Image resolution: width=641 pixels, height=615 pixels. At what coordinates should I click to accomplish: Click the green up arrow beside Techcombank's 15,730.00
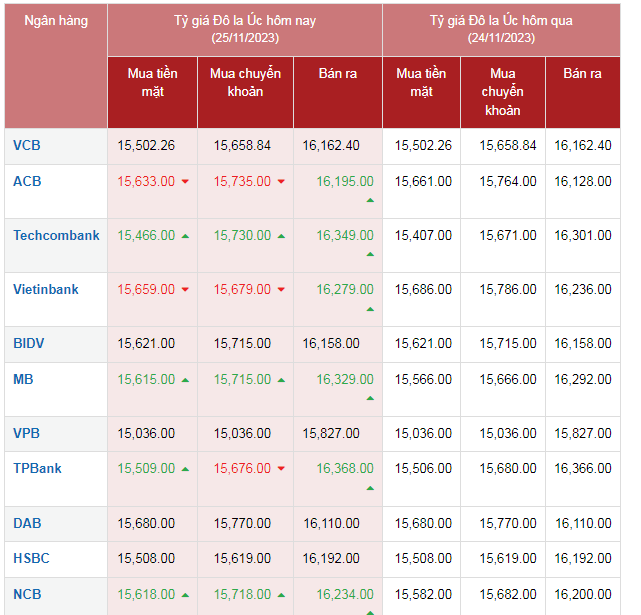point(282,236)
